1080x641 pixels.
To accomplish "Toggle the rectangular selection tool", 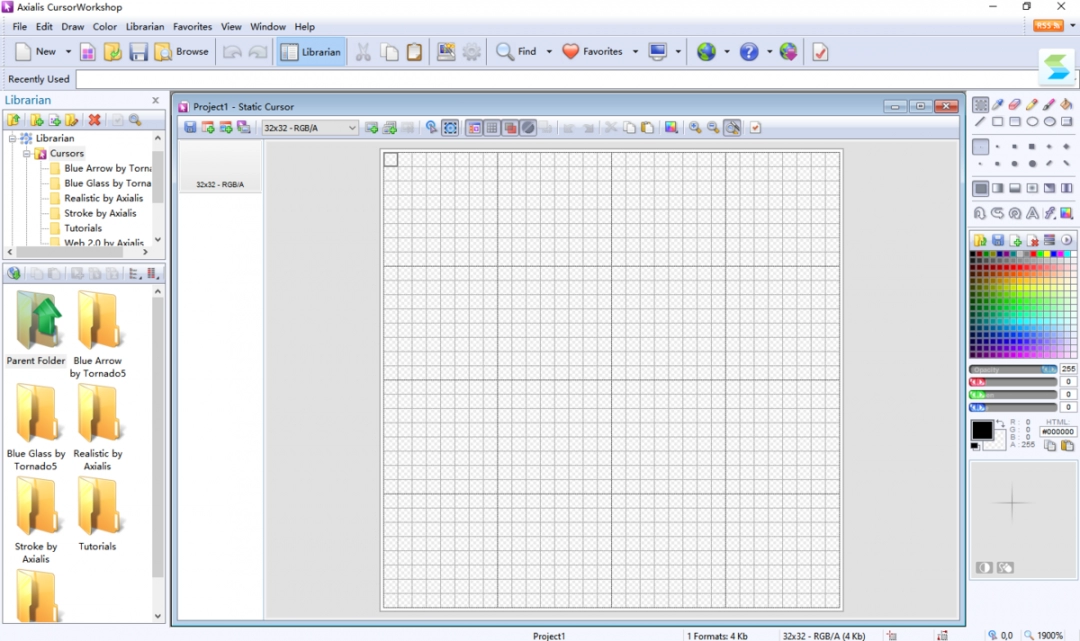I will click(x=981, y=104).
